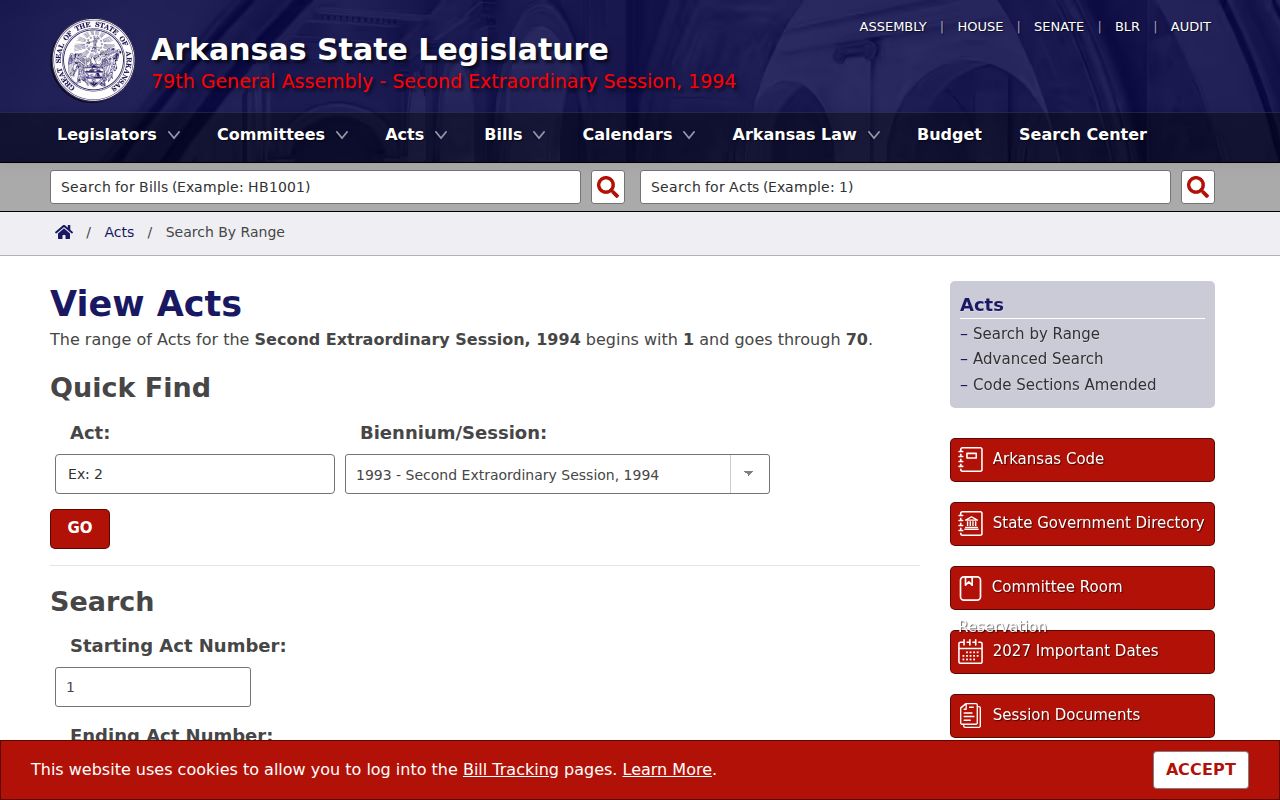Image resolution: width=1280 pixels, height=800 pixels.
Task: Open the Budget menu item
Action: [949, 134]
